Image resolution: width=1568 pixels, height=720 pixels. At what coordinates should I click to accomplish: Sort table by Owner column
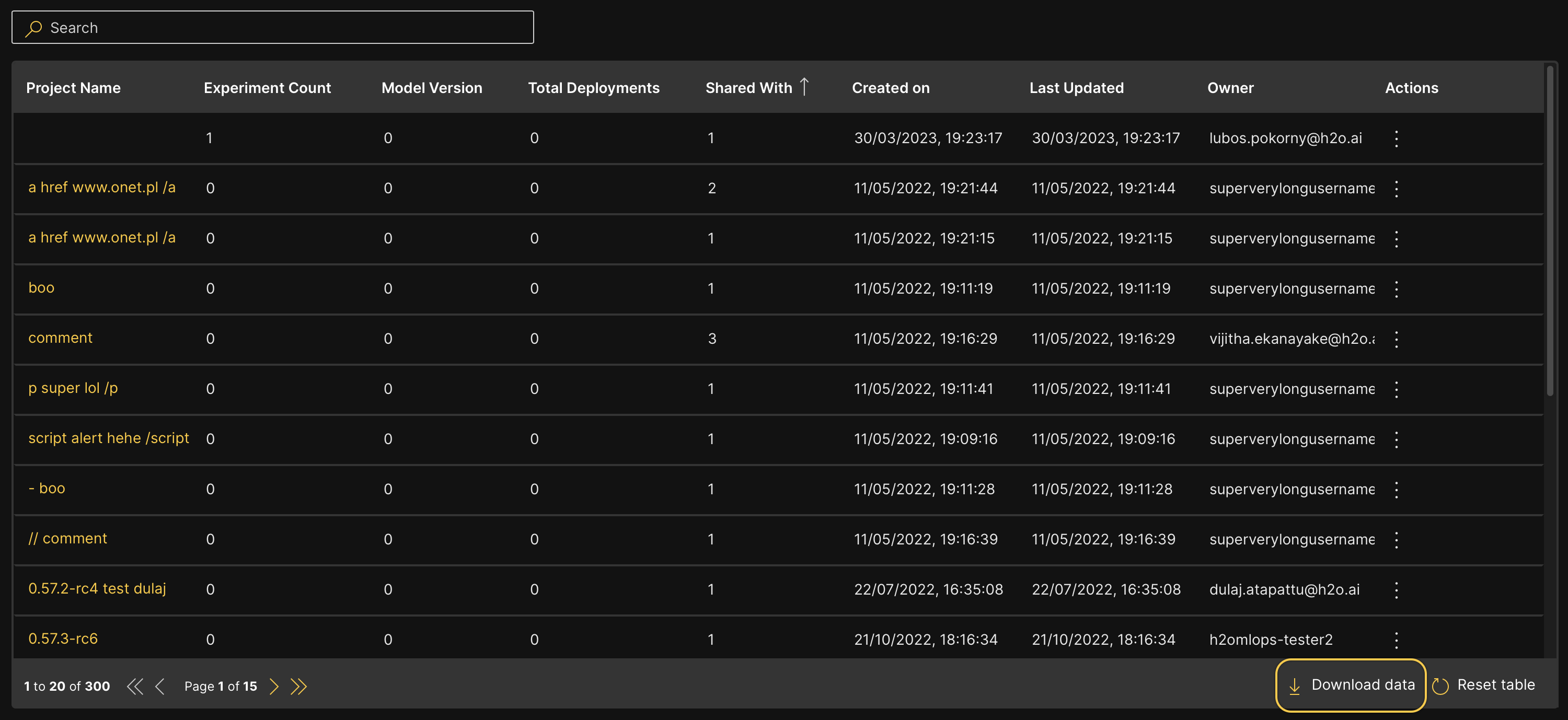pos(1229,88)
